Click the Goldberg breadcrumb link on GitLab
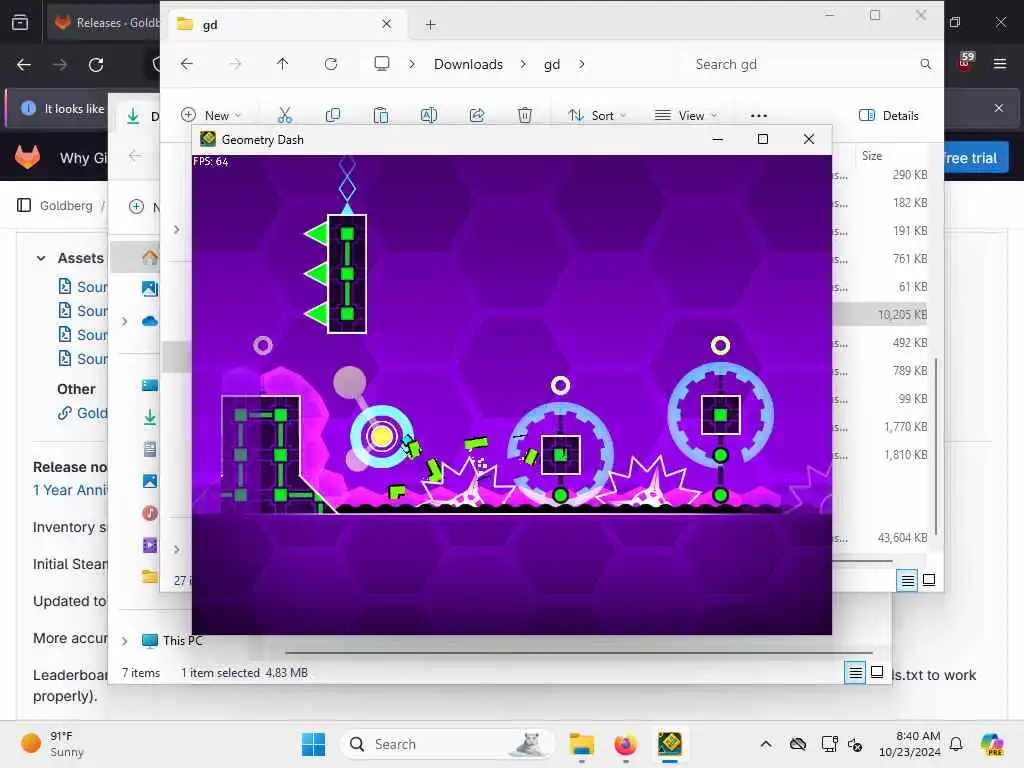1024x768 pixels. (x=66, y=205)
